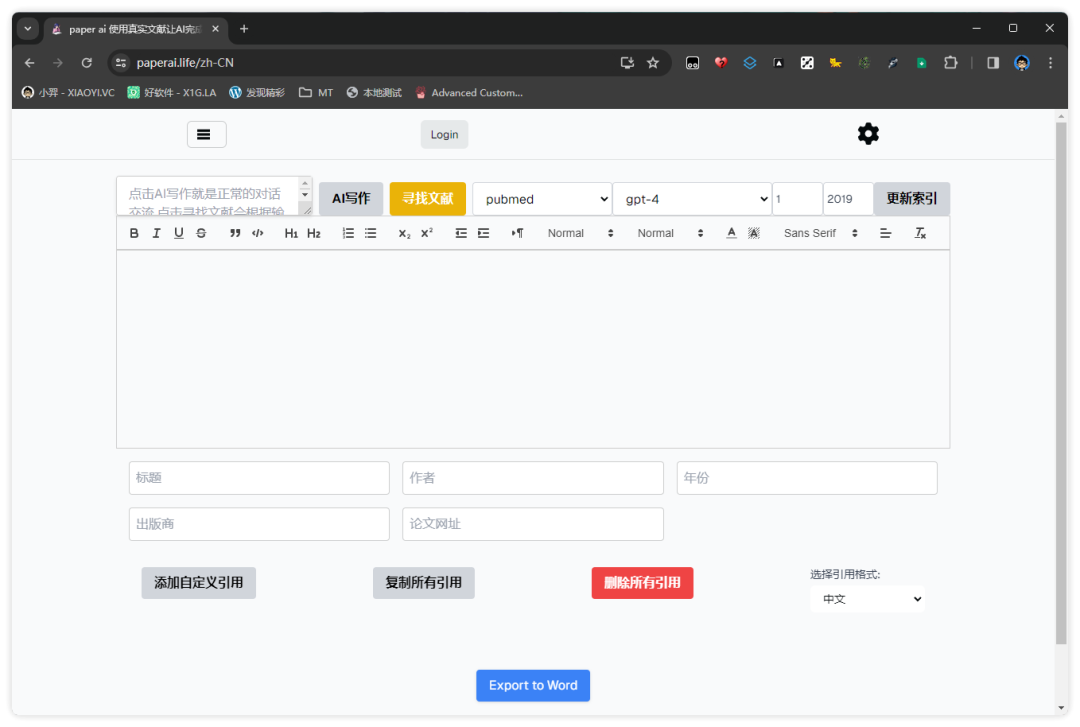Open the hamburger menu

click(x=207, y=134)
